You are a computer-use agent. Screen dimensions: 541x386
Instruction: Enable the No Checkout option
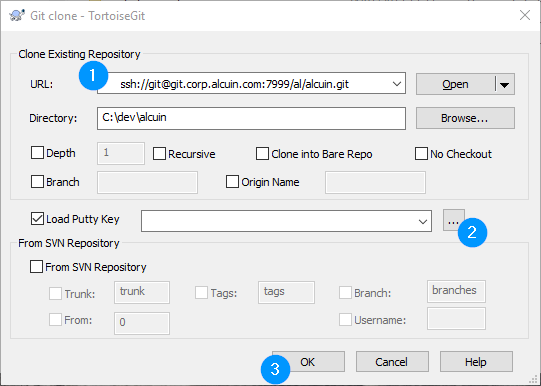coord(421,154)
